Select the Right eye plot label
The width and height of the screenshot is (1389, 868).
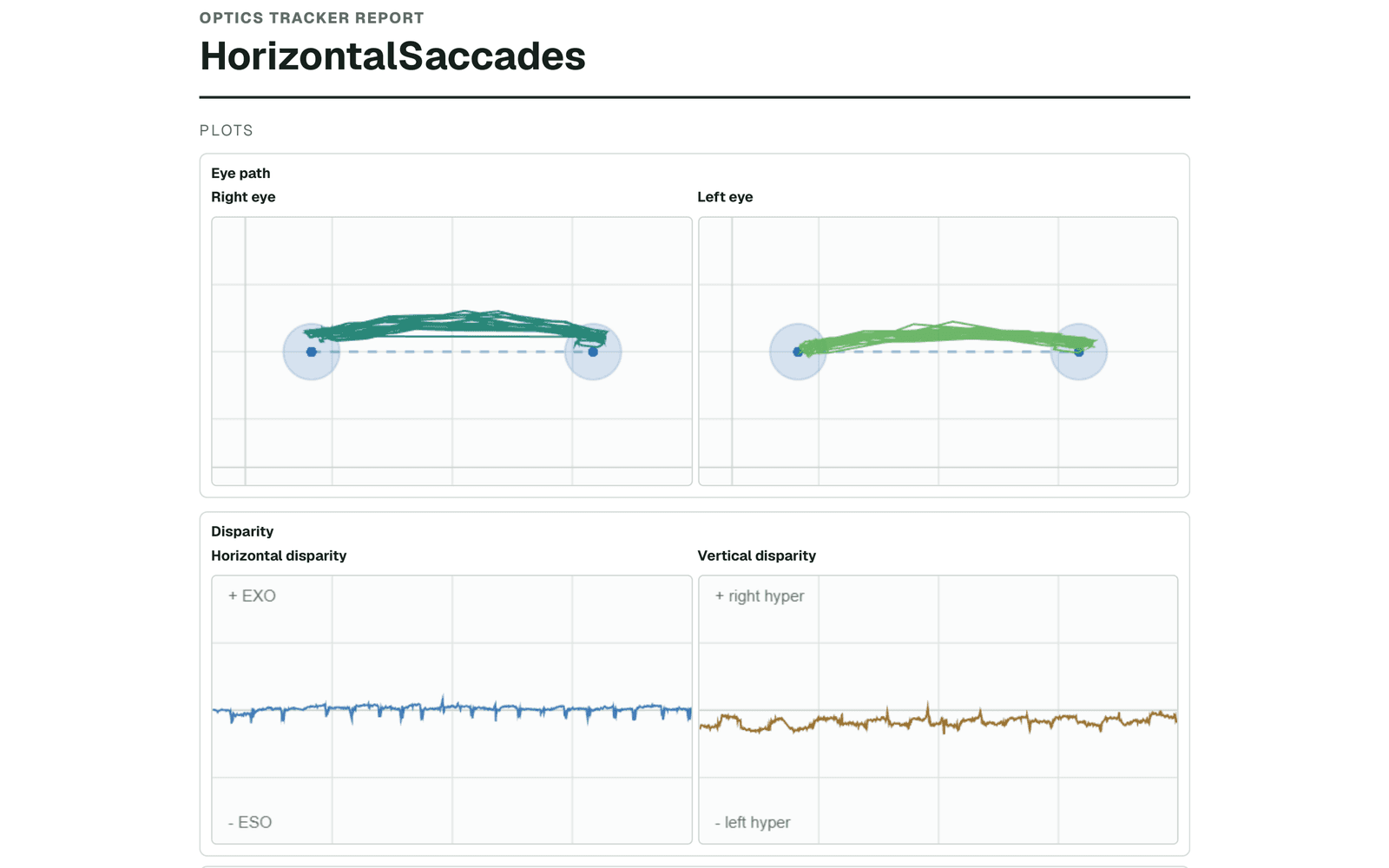[x=243, y=197]
